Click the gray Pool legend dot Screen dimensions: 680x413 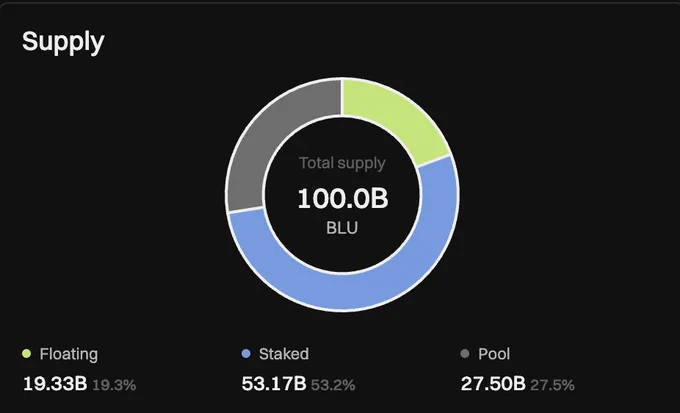[465, 354]
